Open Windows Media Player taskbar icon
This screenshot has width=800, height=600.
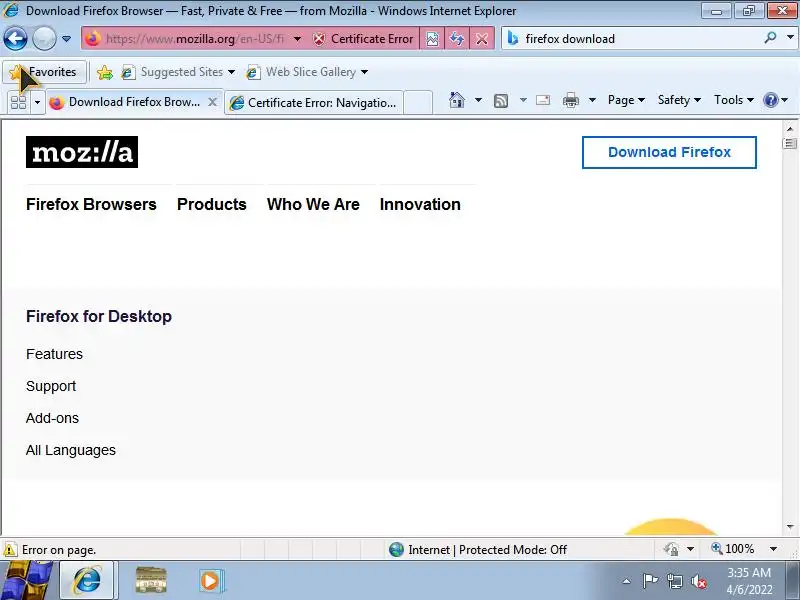pyautogui.click(x=210, y=581)
